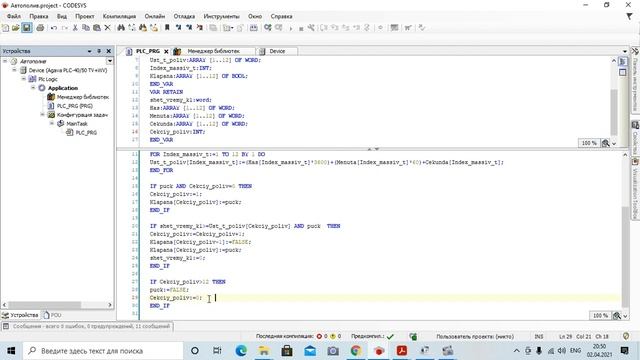Select the PLC_PRG editor tab
This screenshot has width=640, height=360.
[x=147, y=51]
